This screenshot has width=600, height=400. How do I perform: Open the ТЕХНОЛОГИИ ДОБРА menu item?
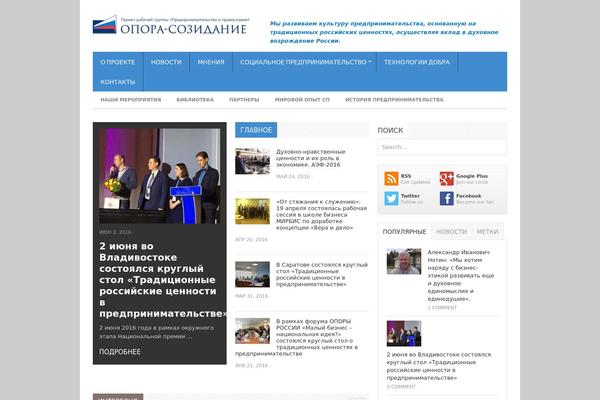pyautogui.click(x=417, y=62)
